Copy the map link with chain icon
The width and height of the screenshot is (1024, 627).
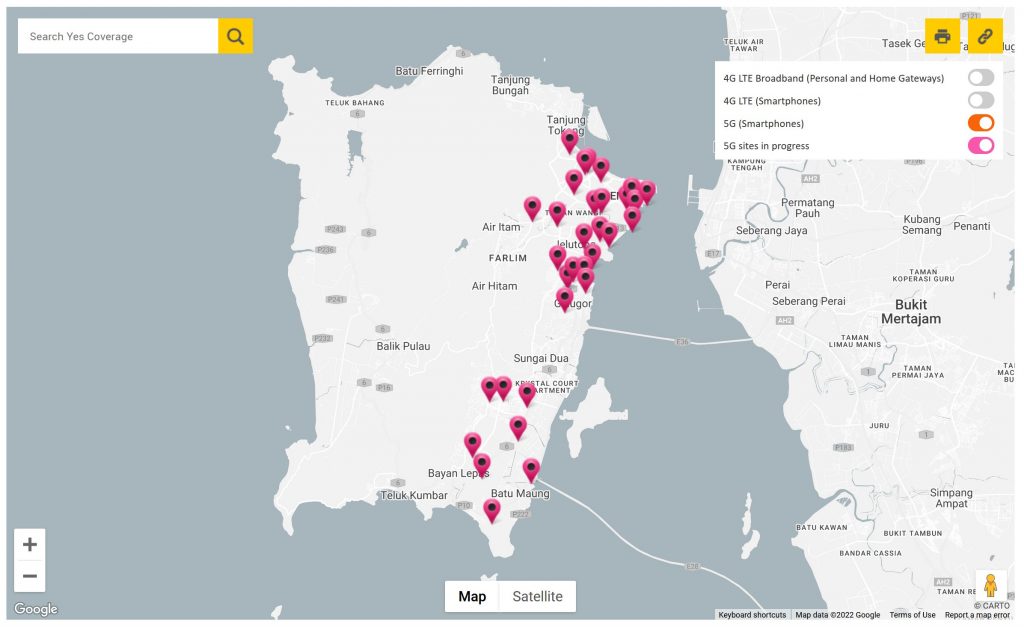pyautogui.click(x=985, y=36)
